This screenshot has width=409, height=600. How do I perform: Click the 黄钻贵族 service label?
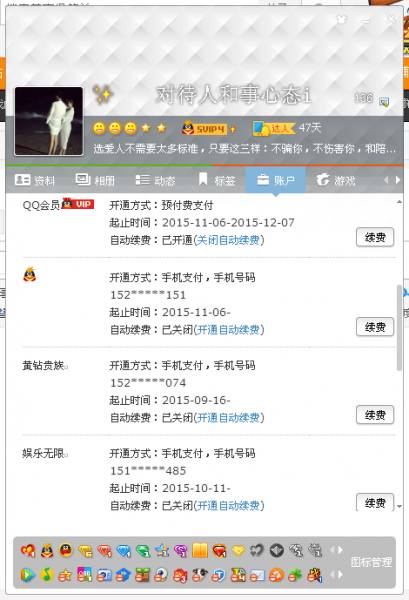[43, 366]
